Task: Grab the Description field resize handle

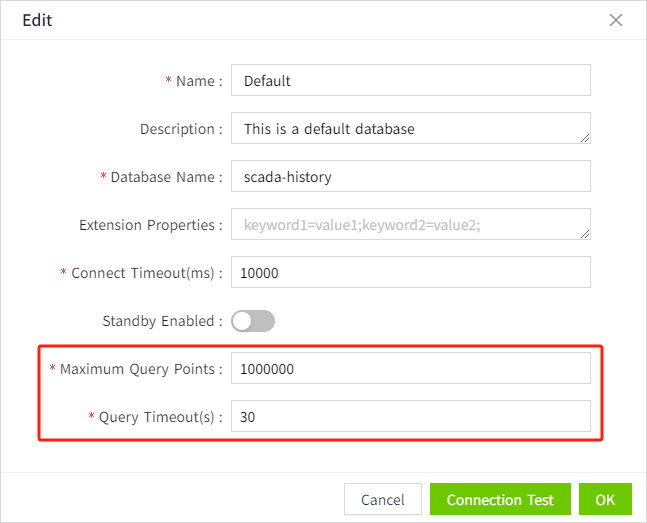Action: [585, 138]
